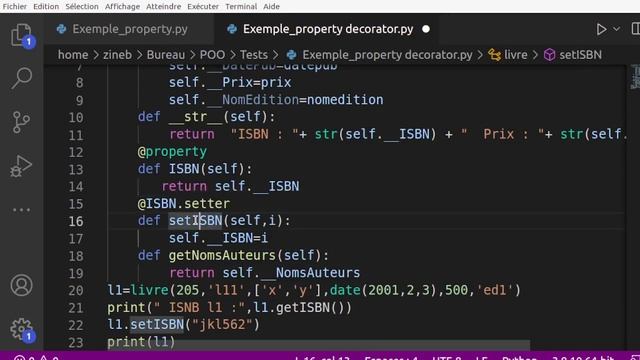640x360 pixels.
Task: Click '@ISBN.setter' decorator on line 15
Action: (x=184, y=204)
